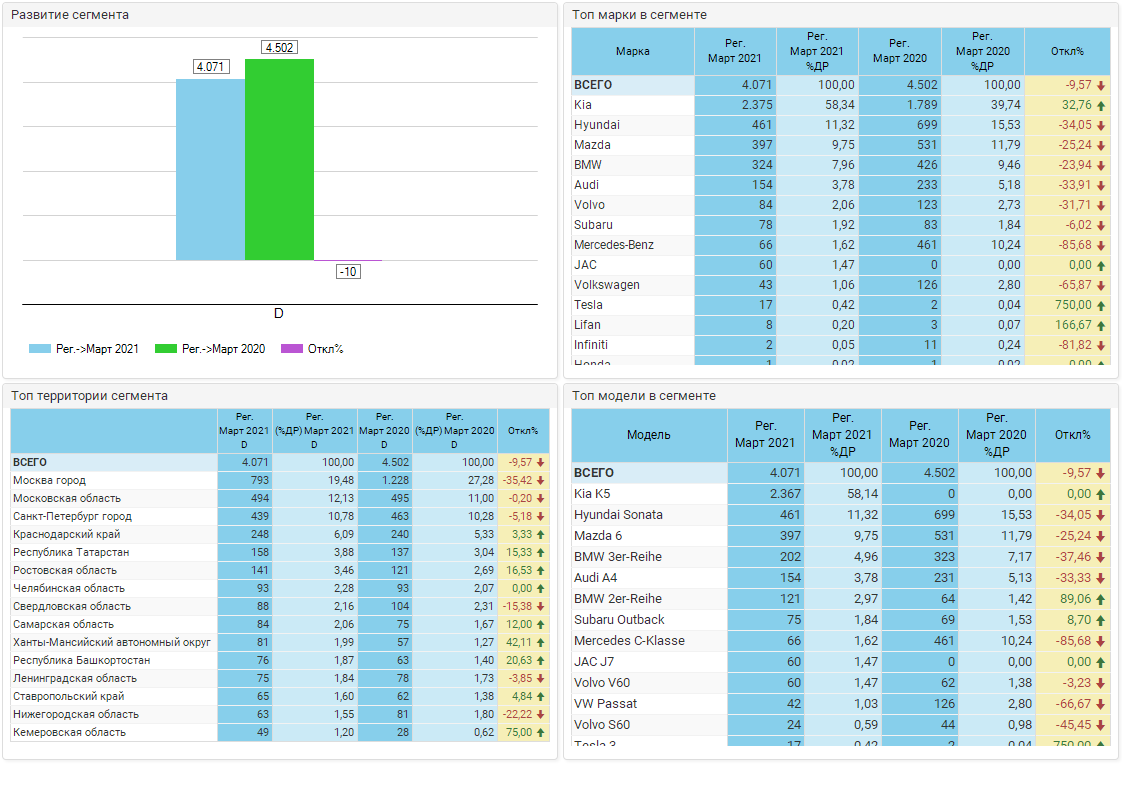
Task: Select the Марка column header
Action: tap(632, 51)
